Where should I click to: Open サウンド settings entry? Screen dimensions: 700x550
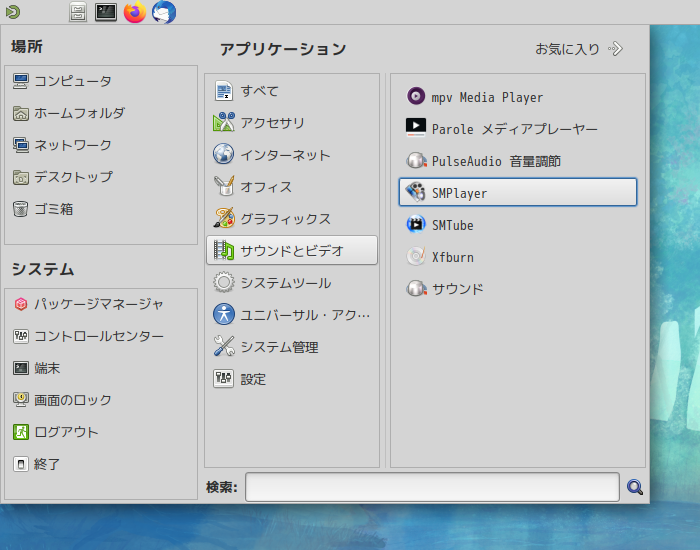click(517, 288)
